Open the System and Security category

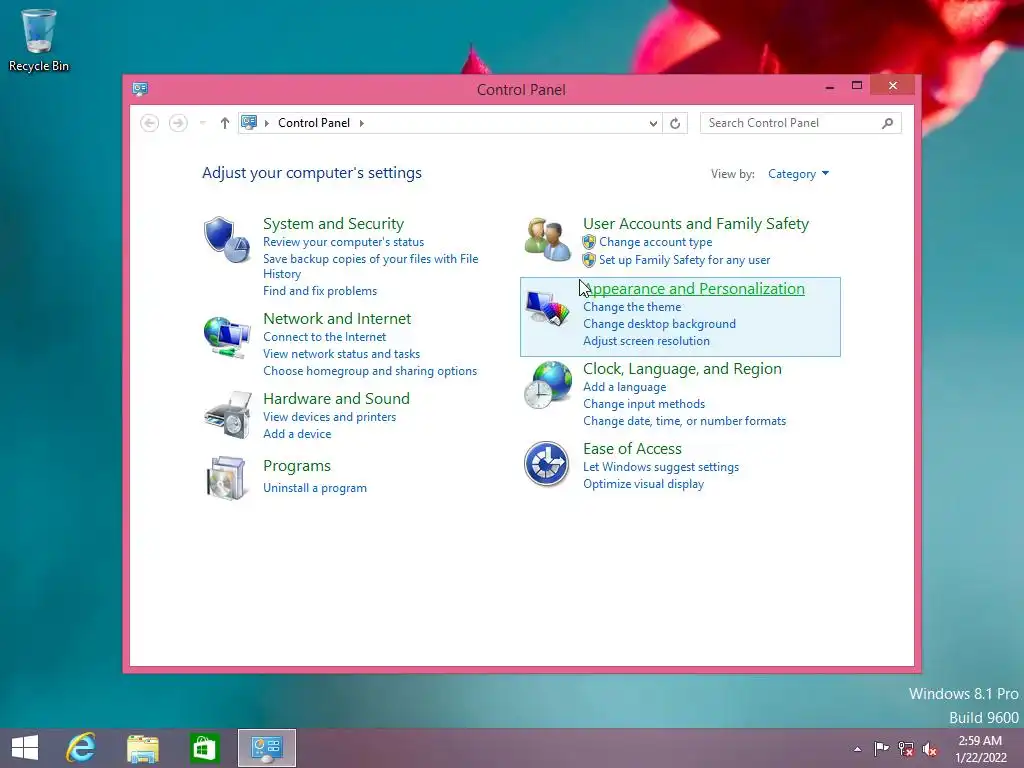pyautogui.click(x=333, y=223)
